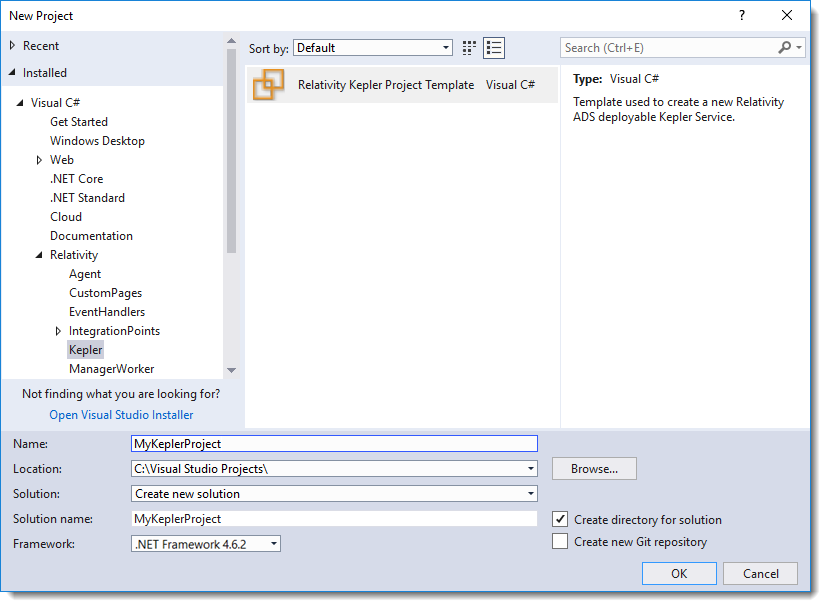This screenshot has width=826, height=607.
Task: Click into the Solution name field
Action: tap(334, 518)
